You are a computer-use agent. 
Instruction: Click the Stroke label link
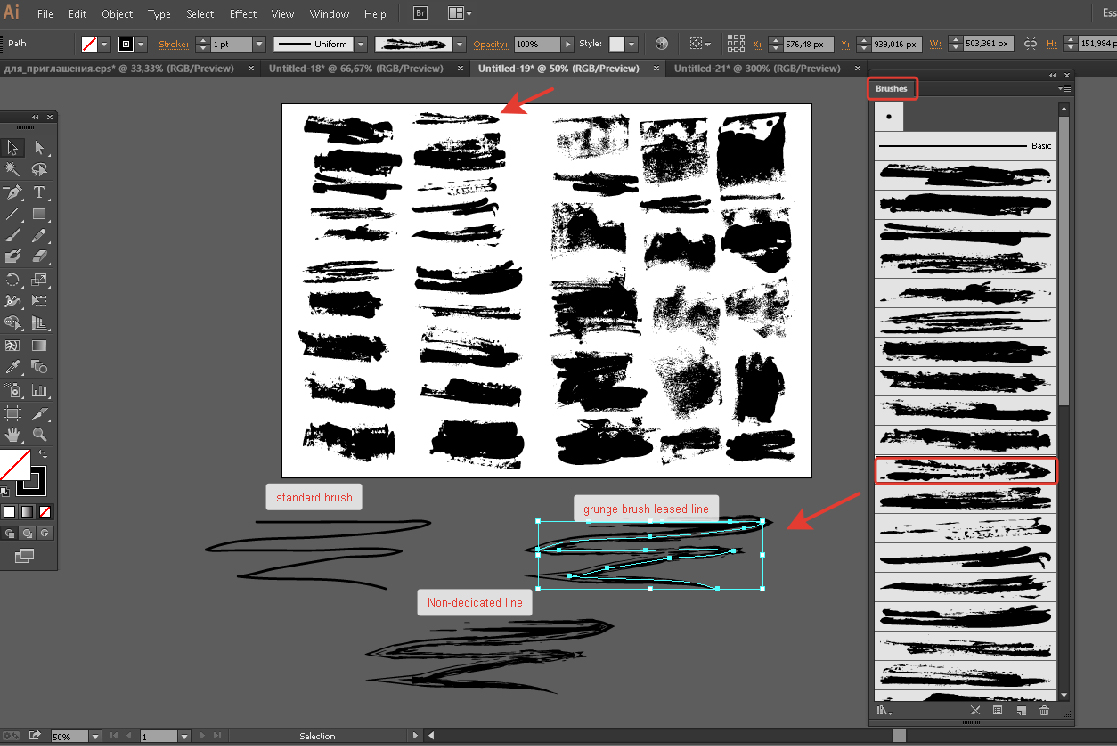[173, 44]
